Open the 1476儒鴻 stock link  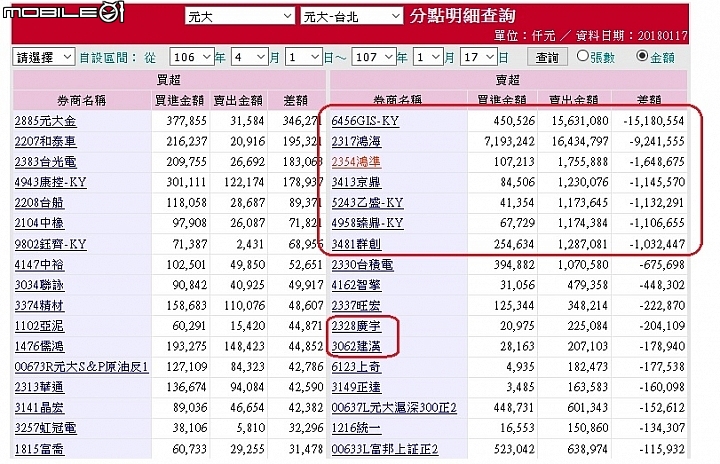39,346
